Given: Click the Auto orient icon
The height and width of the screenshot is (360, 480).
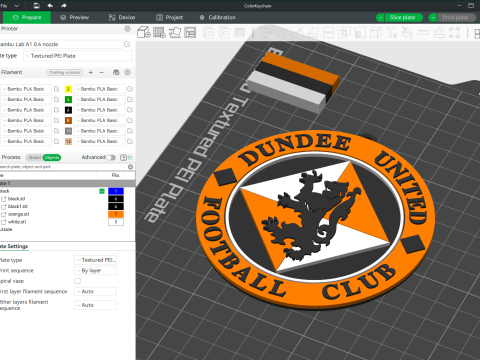Looking at the screenshot, I should pos(175,32).
